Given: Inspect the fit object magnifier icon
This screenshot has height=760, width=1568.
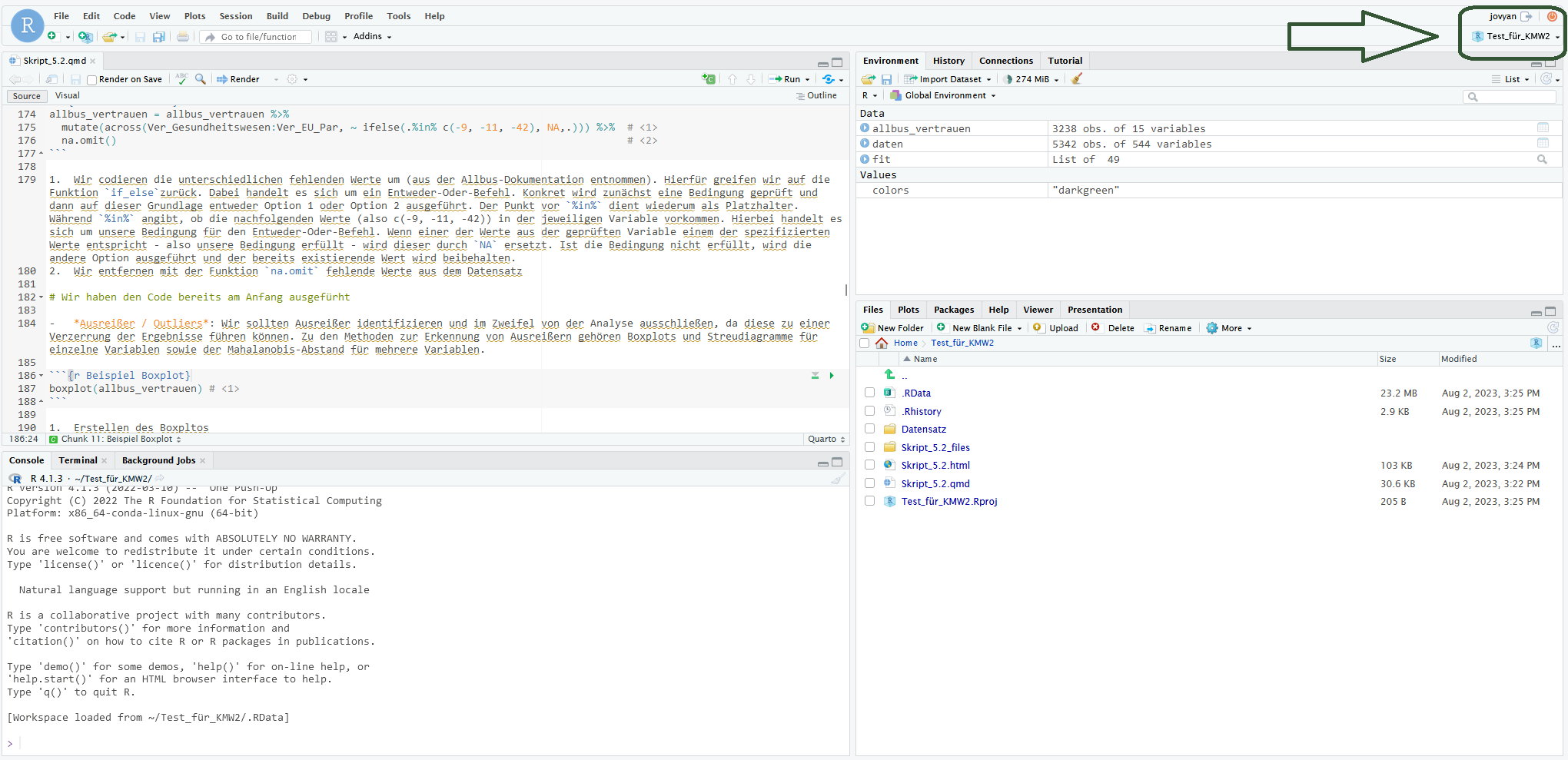Looking at the screenshot, I should 1542,159.
